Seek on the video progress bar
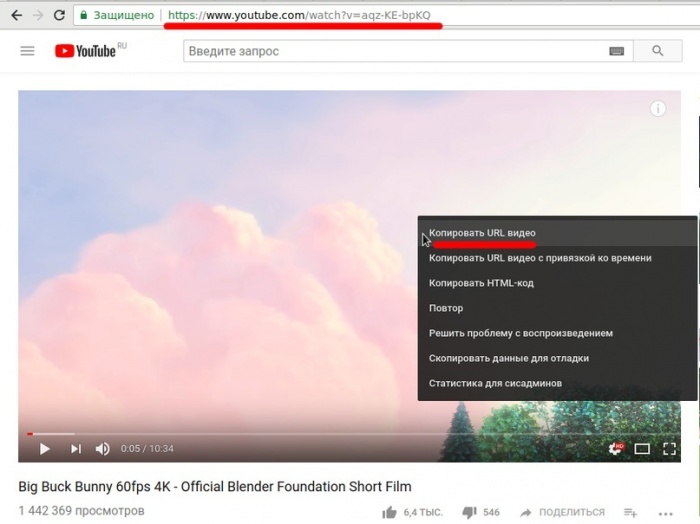The image size is (700, 524). click(349, 433)
